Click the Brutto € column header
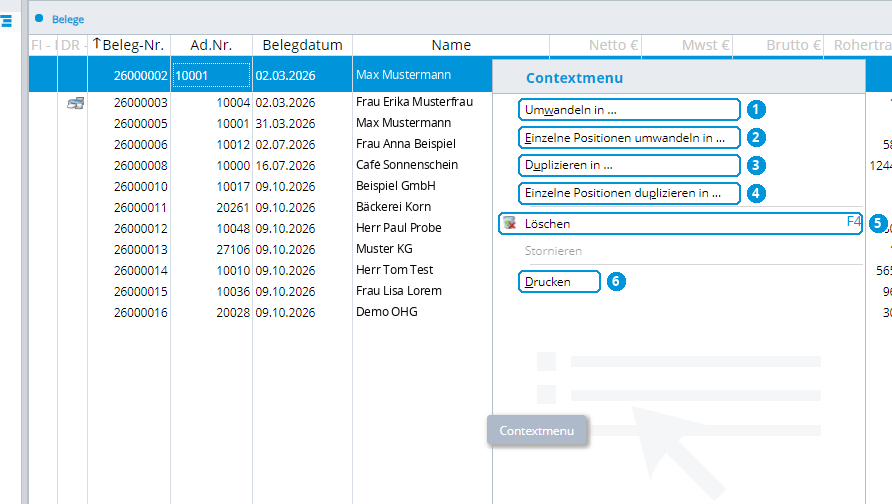Screen dimensions: 892x504 tap(778, 45)
